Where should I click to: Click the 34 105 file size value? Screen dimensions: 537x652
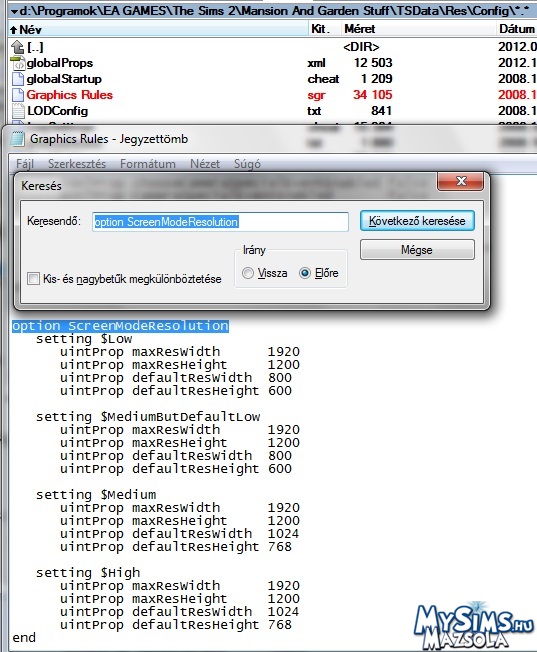pos(373,95)
